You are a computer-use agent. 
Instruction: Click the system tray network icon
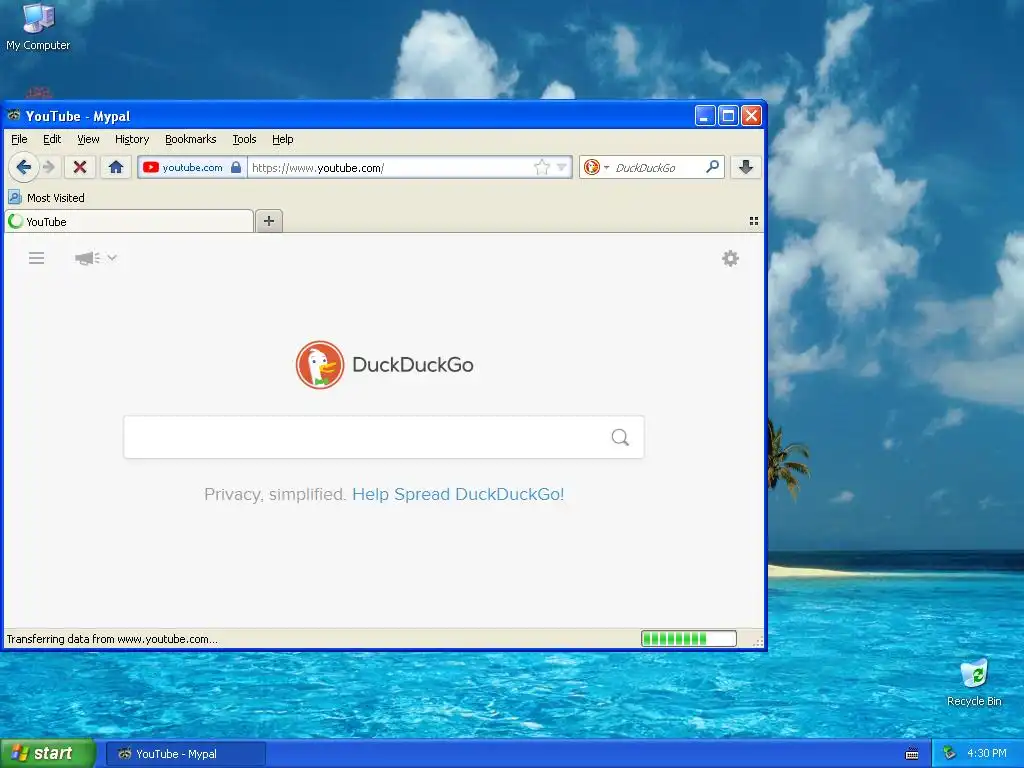point(949,753)
